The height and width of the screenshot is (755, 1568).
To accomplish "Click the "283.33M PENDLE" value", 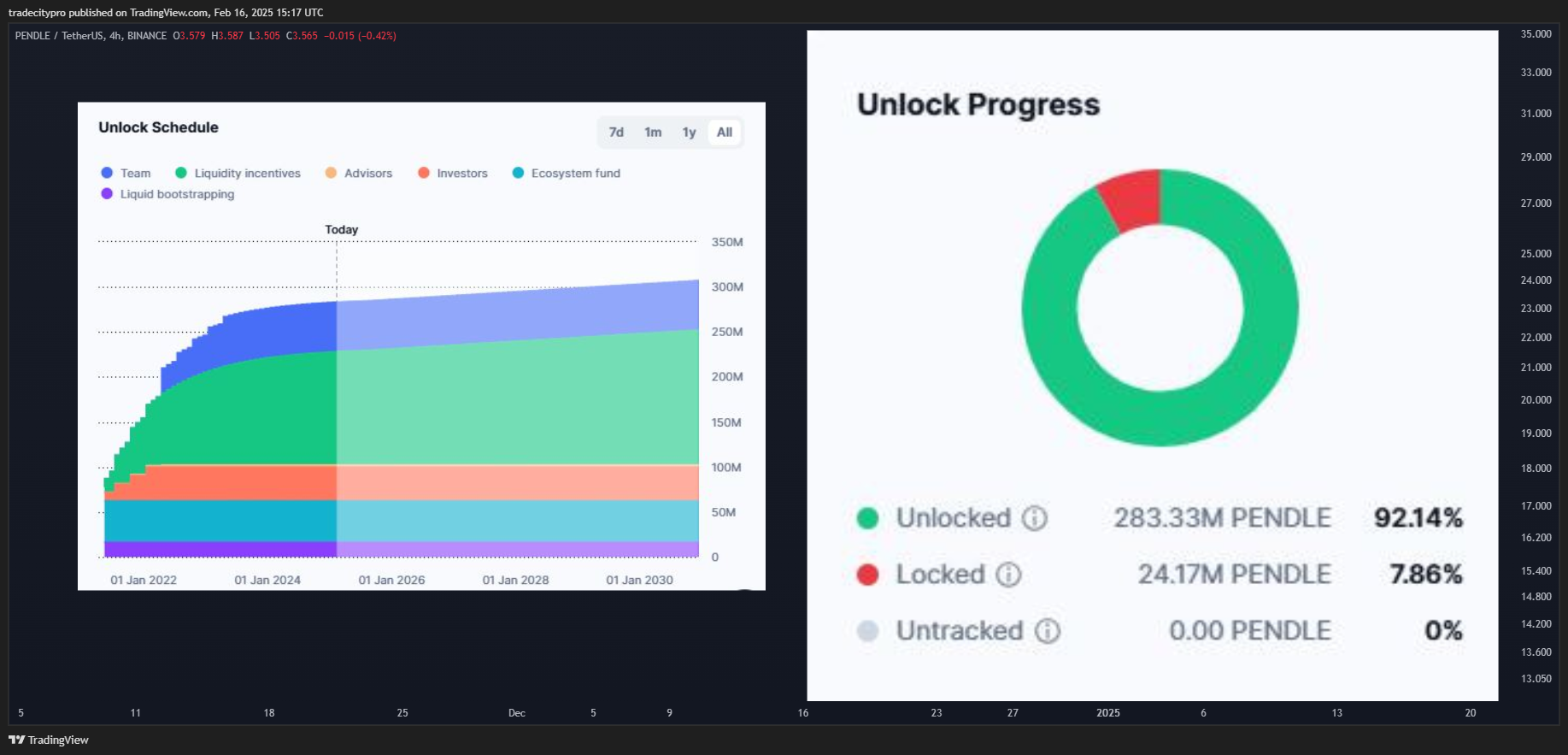I will click(x=1223, y=518).
